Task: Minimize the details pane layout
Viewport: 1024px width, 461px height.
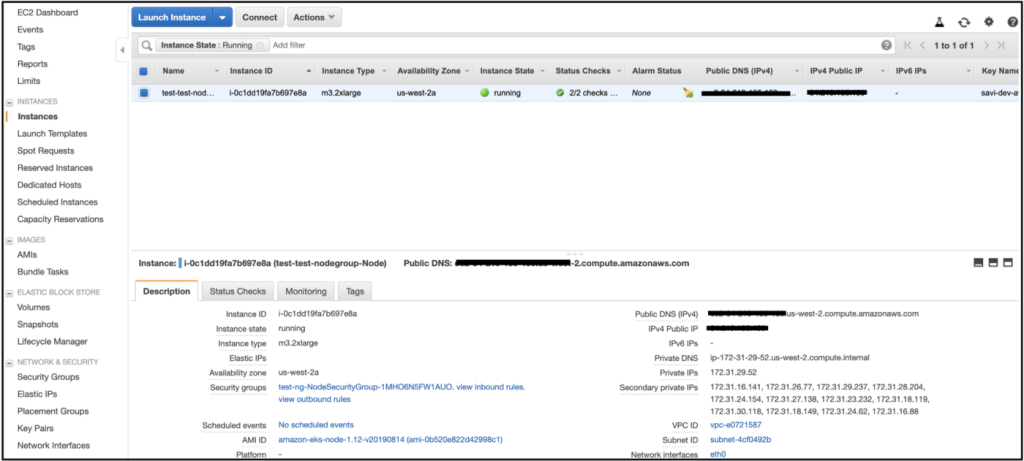Action: click(x=978, y=262)
